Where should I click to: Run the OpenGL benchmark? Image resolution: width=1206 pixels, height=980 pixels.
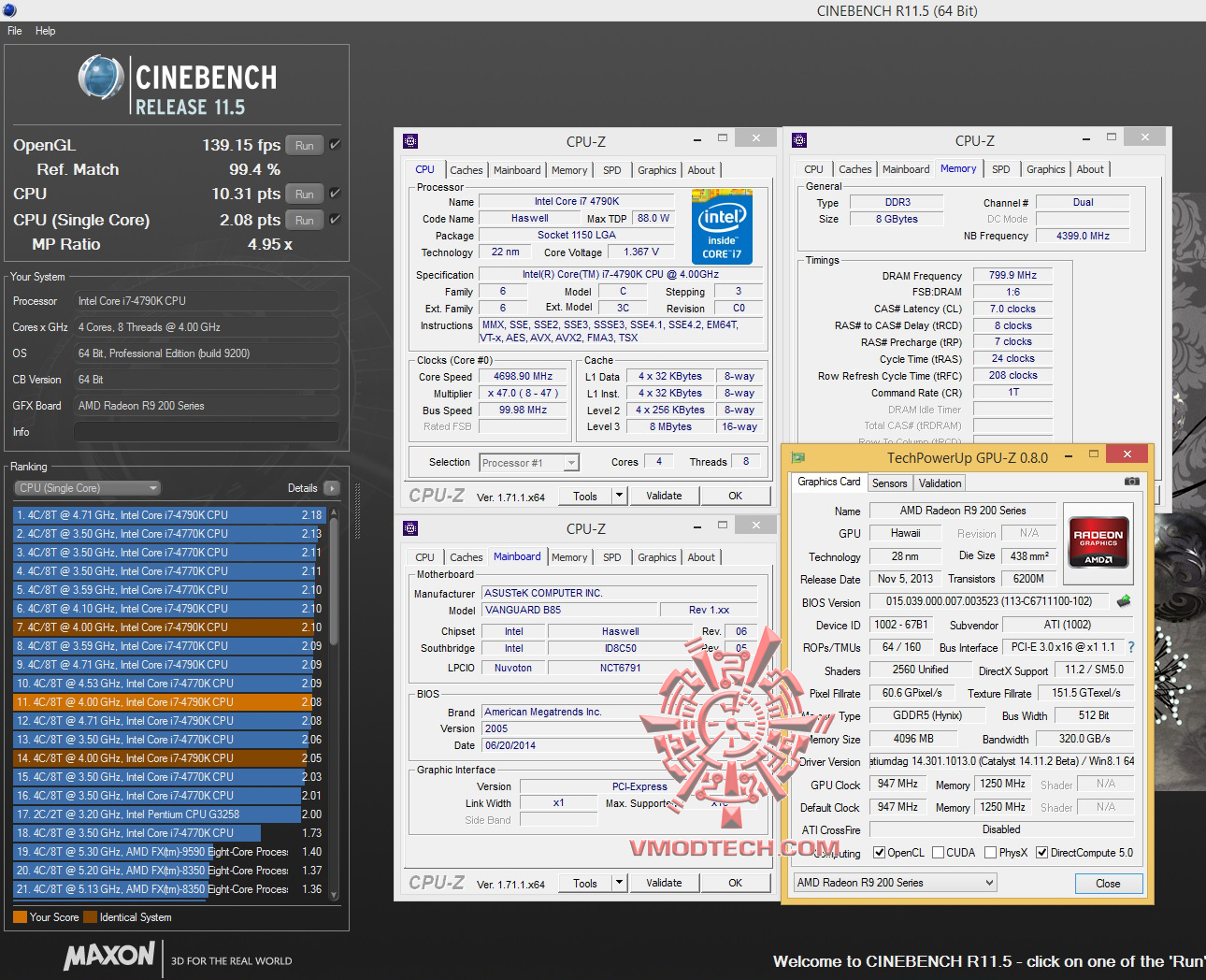tap(305, 145)
